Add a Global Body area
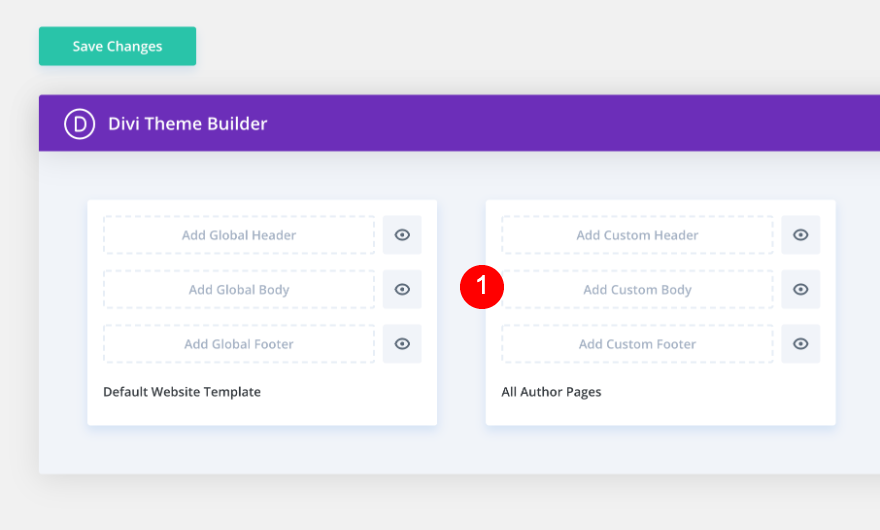Viewport: 880px width, 530px height. pyautogui.click(x=239, y=289)
